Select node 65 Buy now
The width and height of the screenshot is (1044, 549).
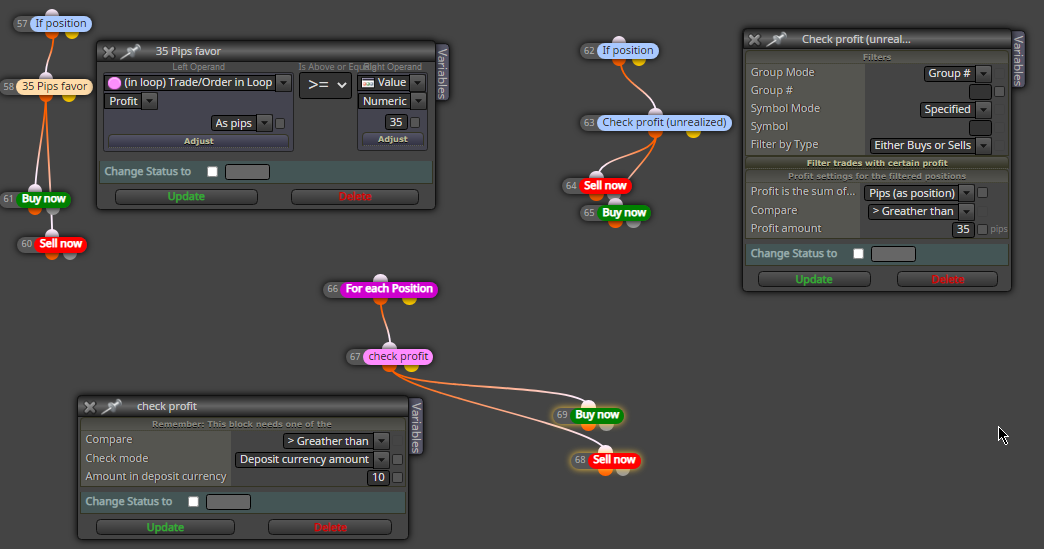pos(625,213)
